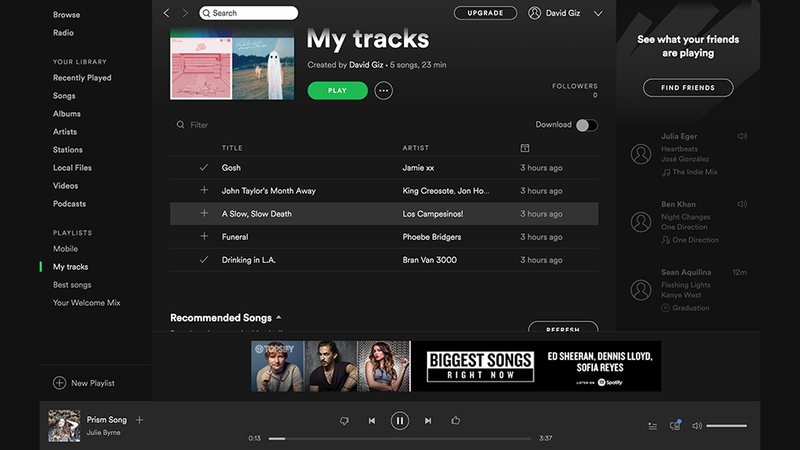Go back with the left arrow

166,13
